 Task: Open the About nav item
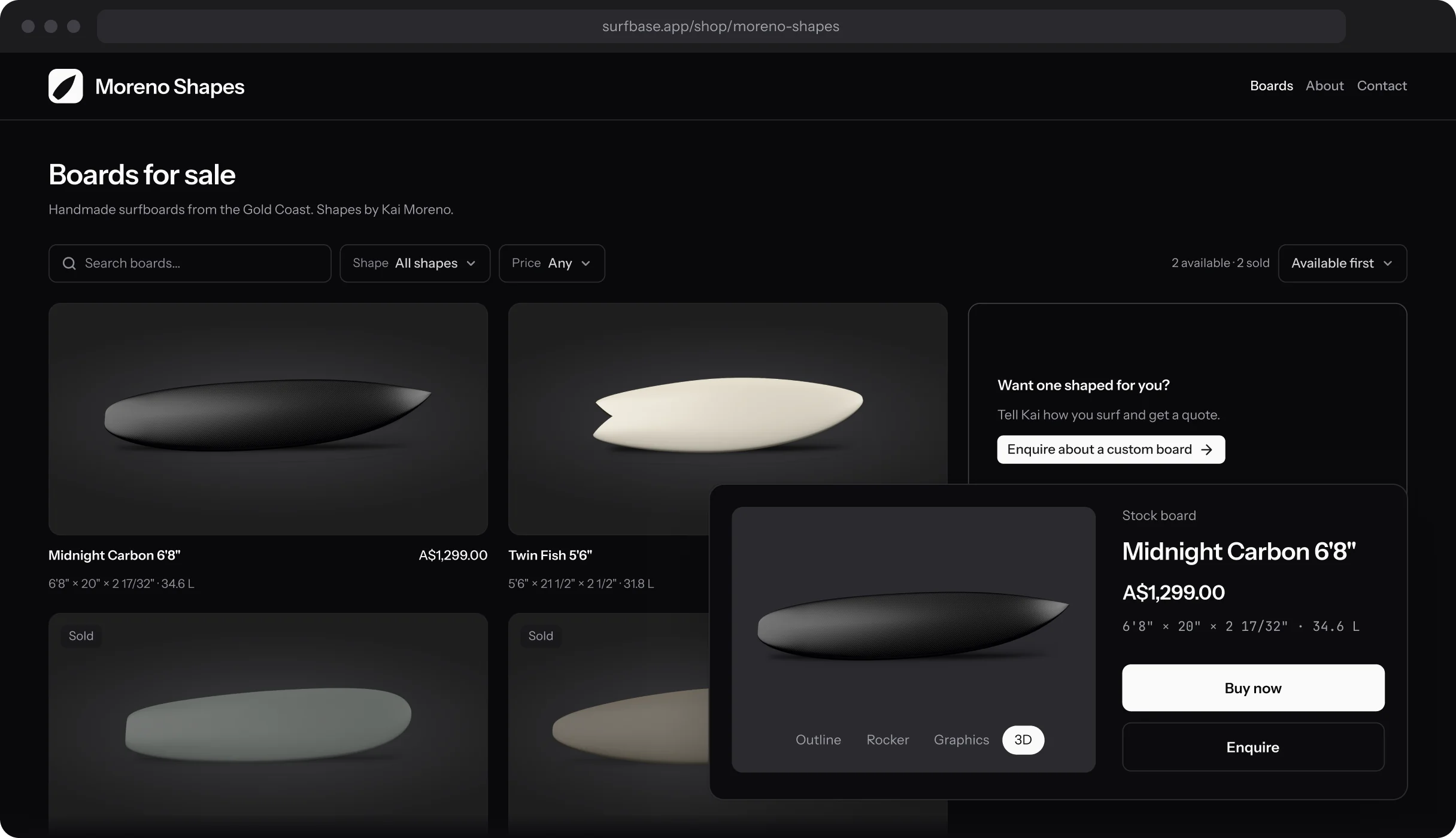[1324, 86]
